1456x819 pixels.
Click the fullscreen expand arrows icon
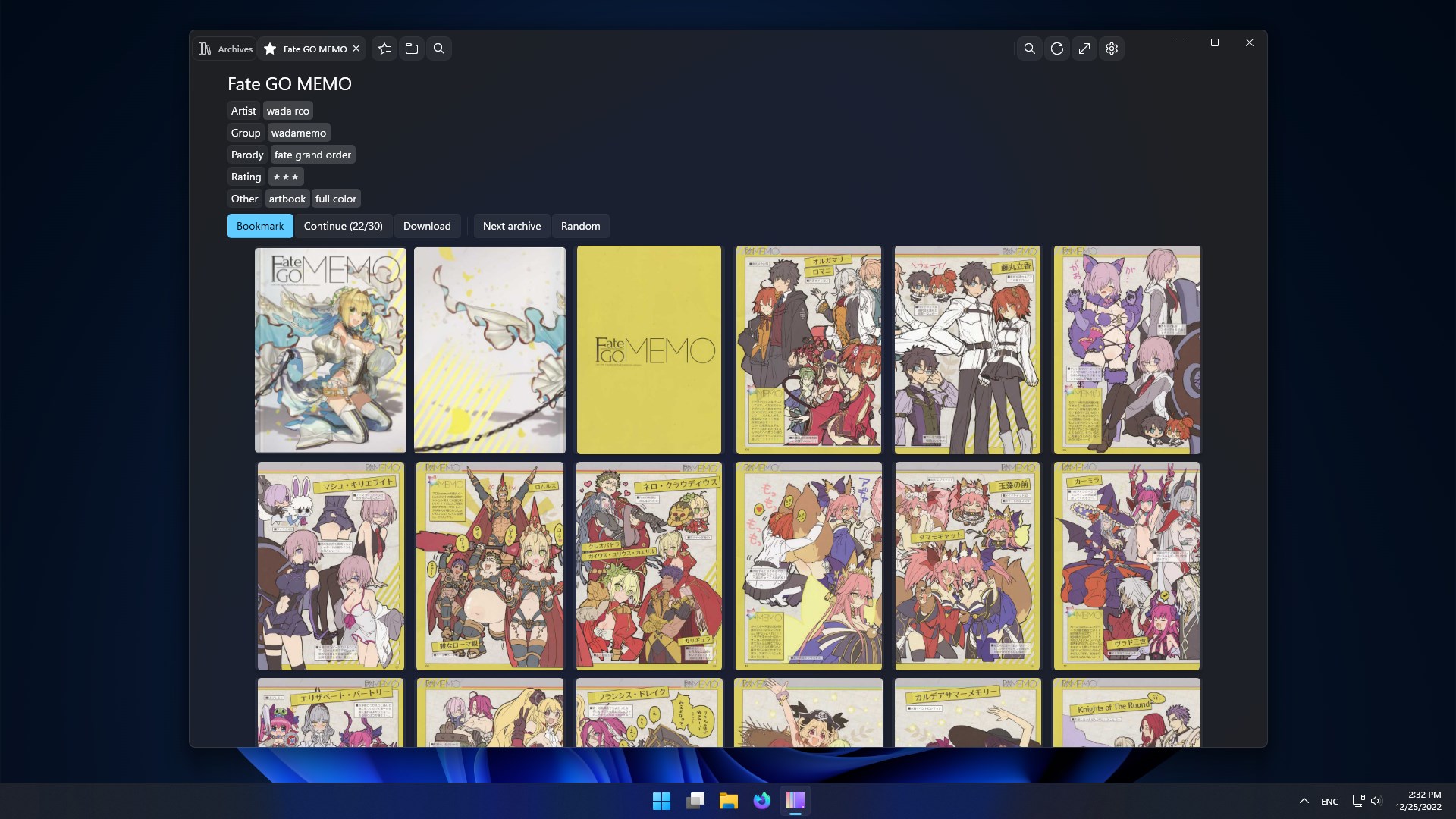click(x=1084, y=49)
